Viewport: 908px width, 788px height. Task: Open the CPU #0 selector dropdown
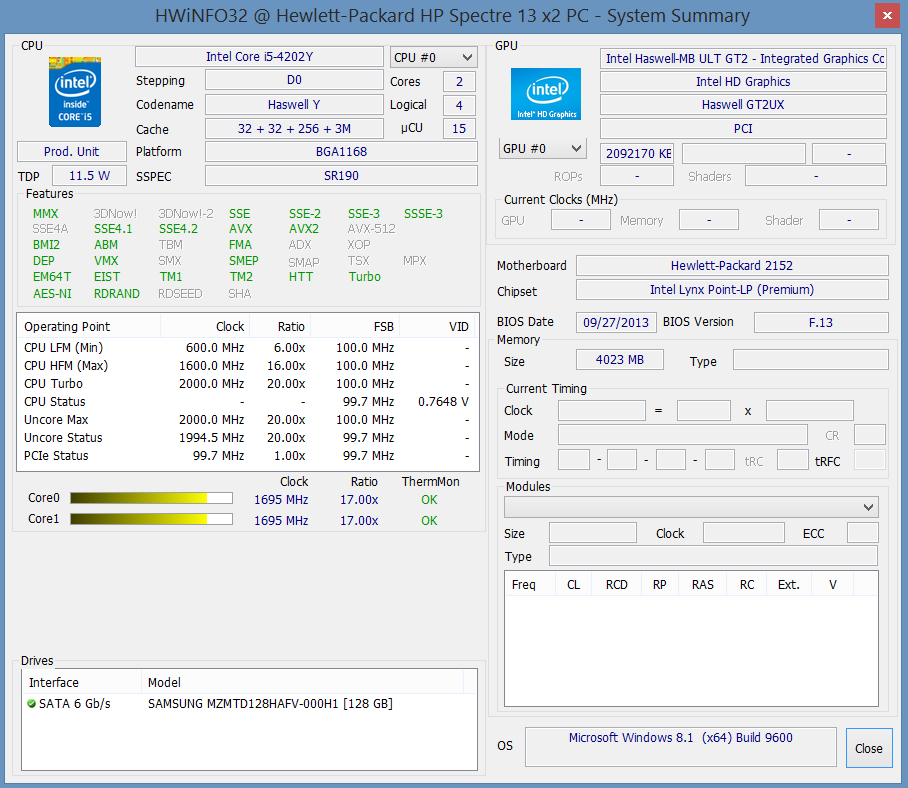pos(434,57)
